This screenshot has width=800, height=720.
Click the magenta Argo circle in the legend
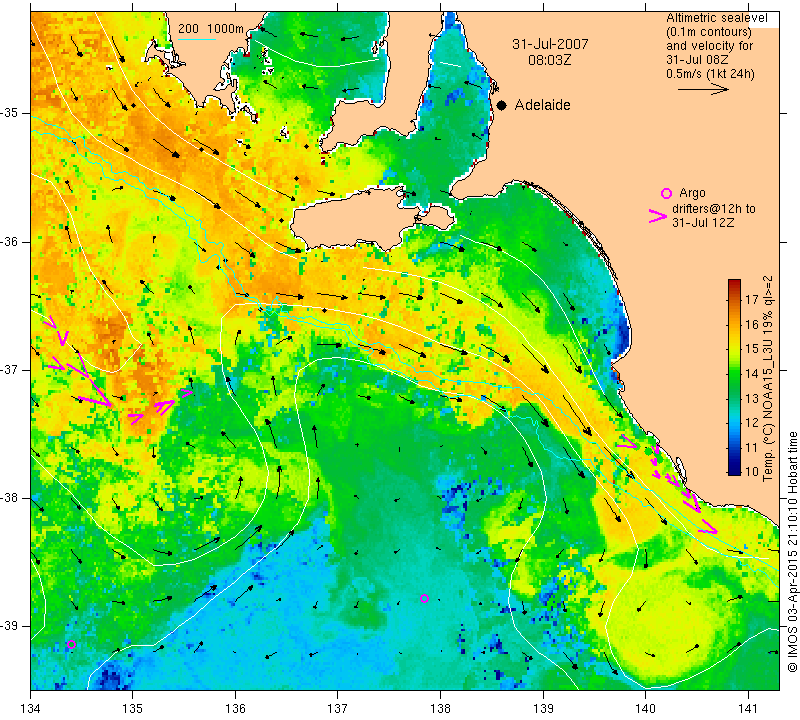[666, 193]
